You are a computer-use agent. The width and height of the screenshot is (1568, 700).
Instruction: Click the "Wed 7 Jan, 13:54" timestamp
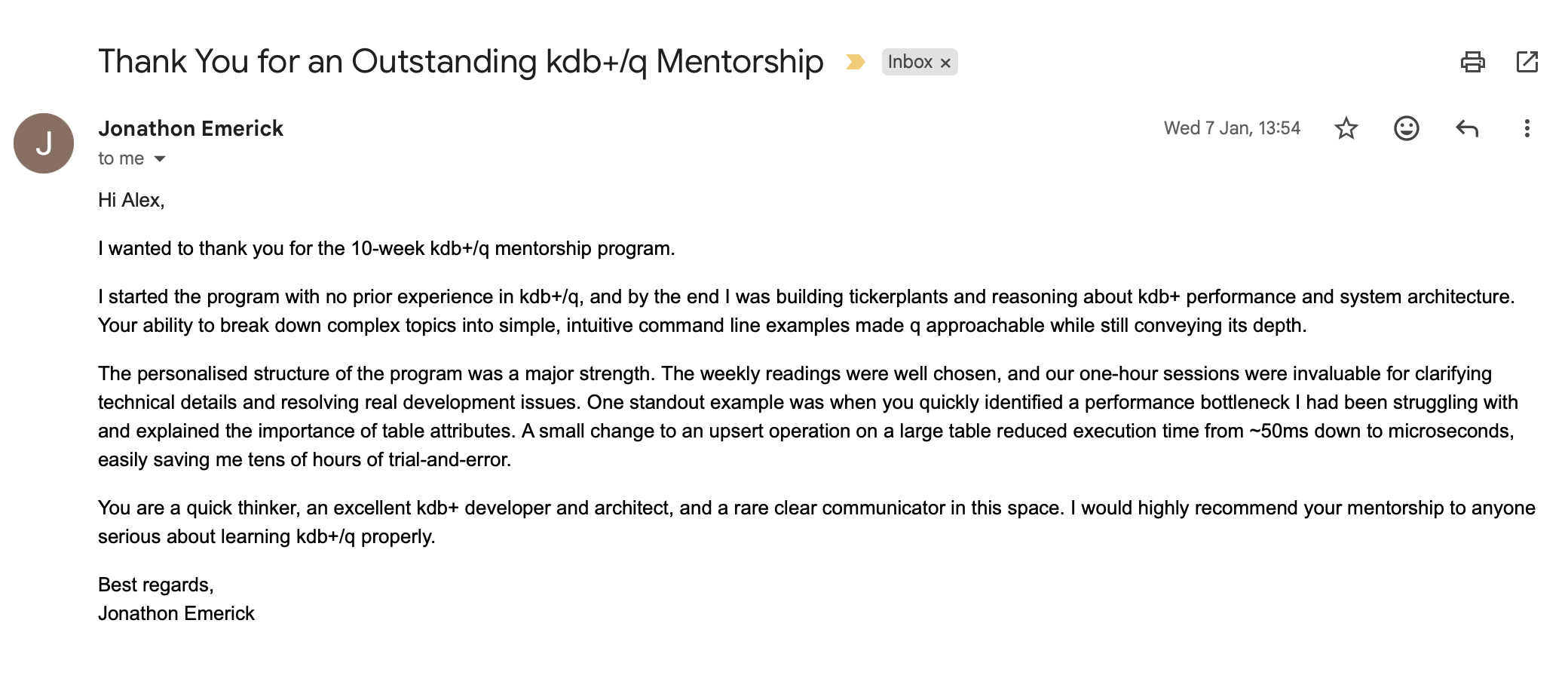point(1232,128)
